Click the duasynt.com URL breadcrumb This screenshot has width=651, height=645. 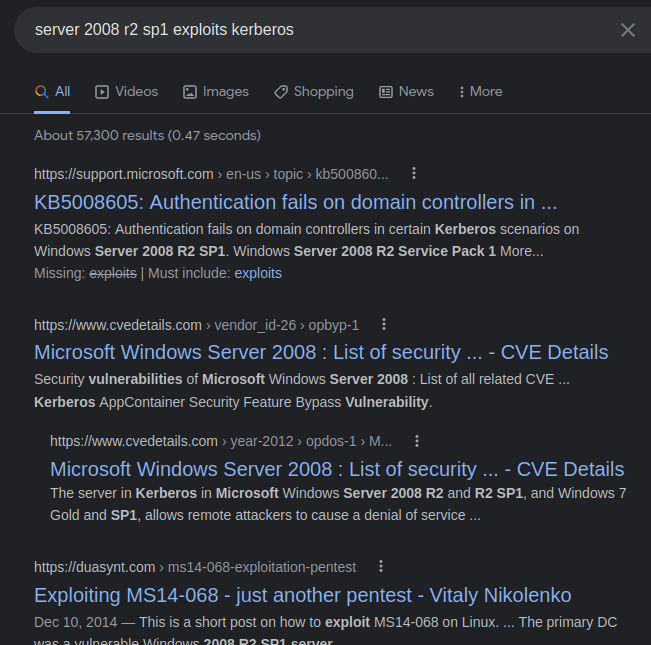coord(95,567)
